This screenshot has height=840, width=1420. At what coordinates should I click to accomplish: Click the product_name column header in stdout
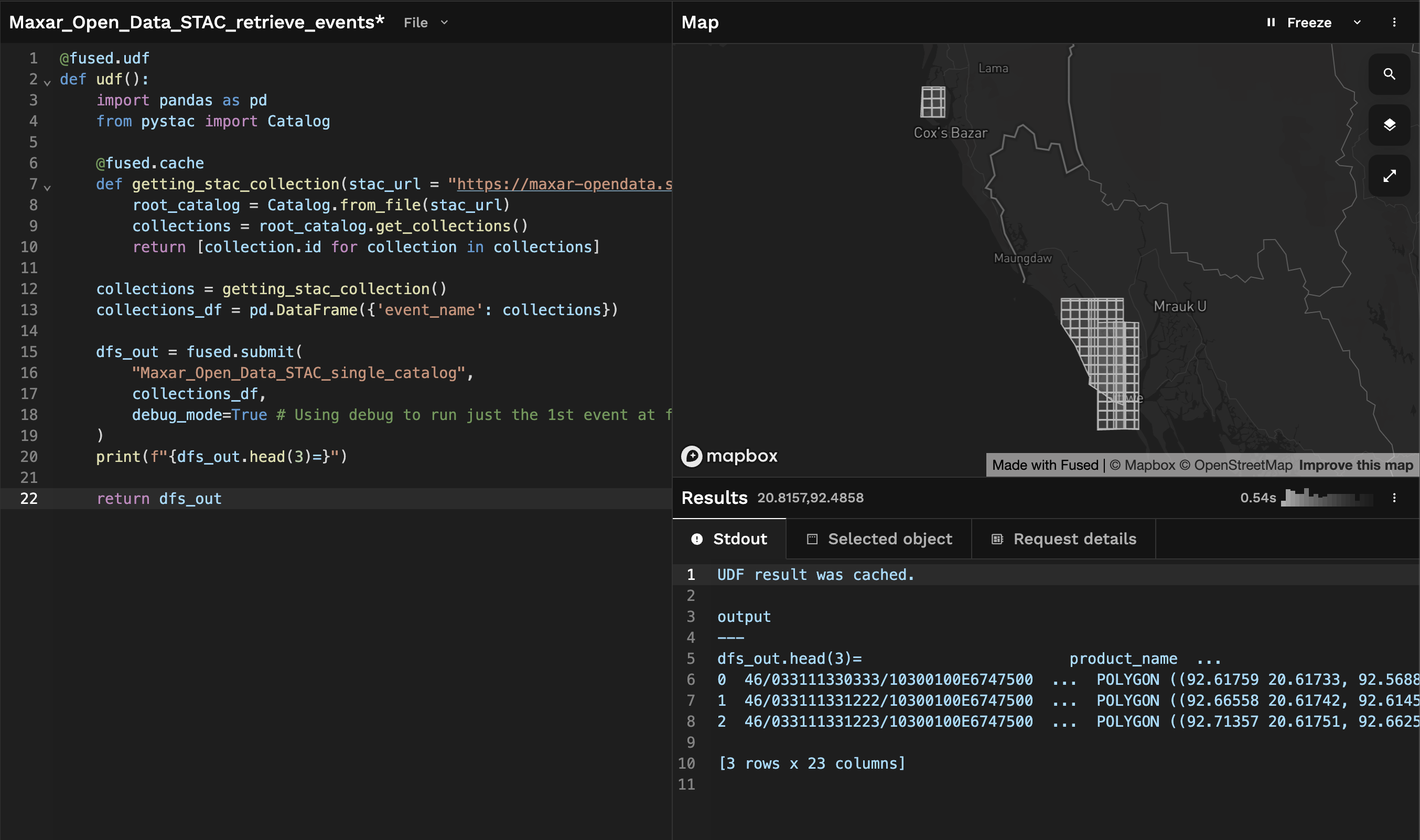[1123, 658]
